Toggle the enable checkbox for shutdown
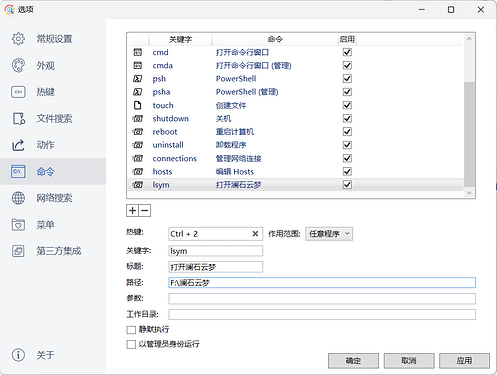The height and width of the screenshot is (375, 497). click(347, 118)
